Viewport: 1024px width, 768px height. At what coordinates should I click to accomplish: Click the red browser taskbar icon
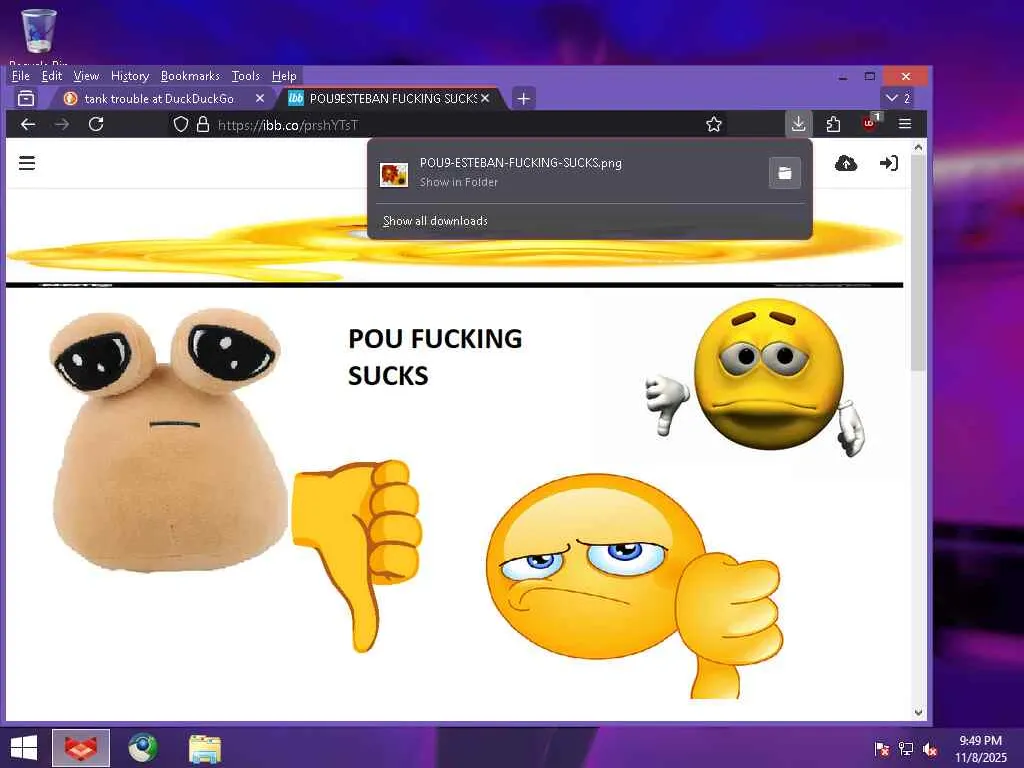pos(81,748)
